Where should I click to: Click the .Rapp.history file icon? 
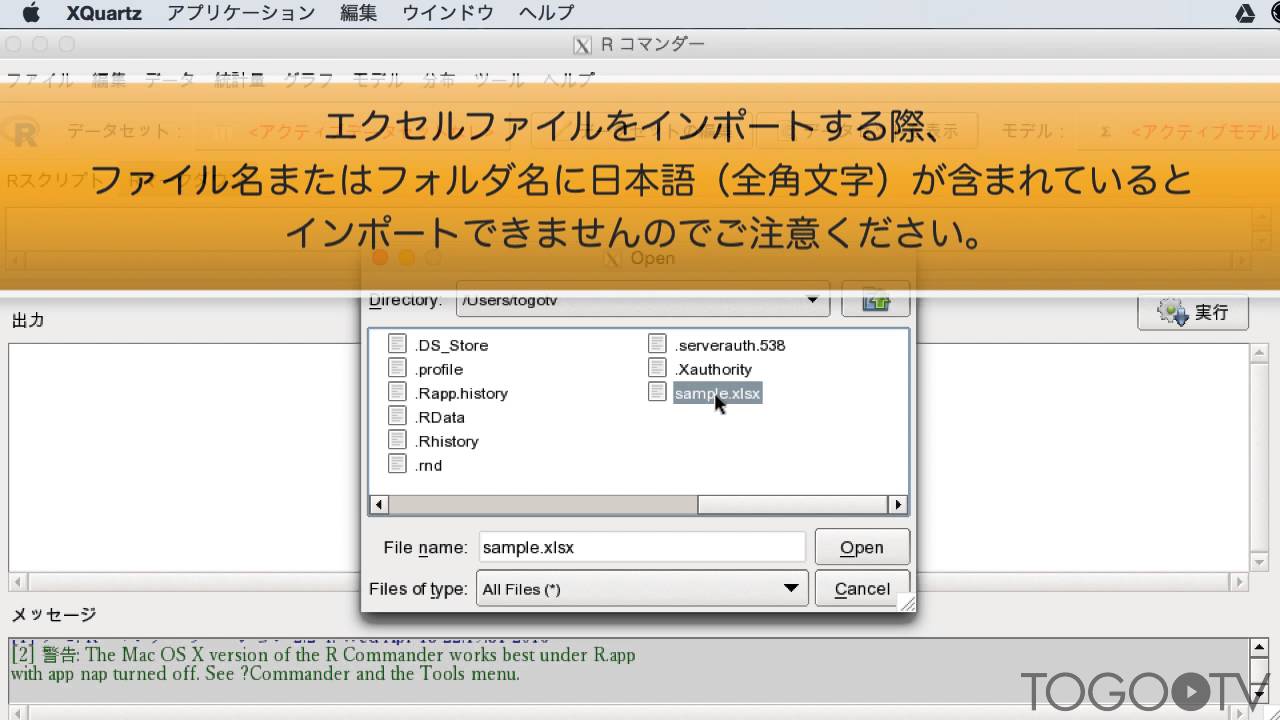397,392
